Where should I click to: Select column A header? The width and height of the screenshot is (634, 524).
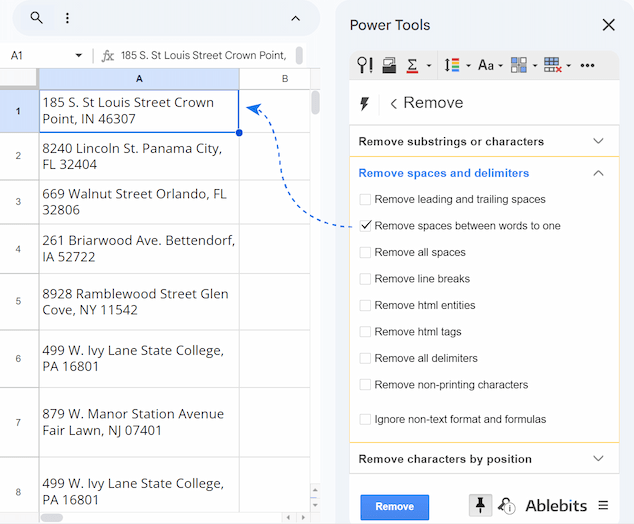point(139,79)
